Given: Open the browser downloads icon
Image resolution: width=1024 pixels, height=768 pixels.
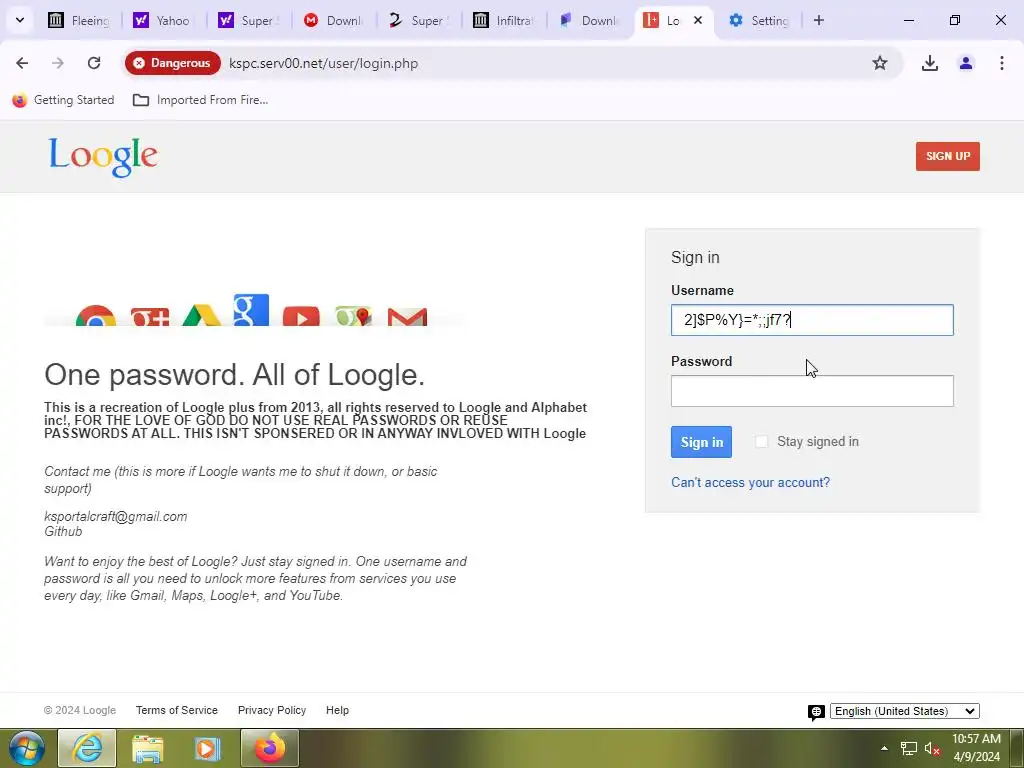Looking at the screenshot, I should pos(930,63).
